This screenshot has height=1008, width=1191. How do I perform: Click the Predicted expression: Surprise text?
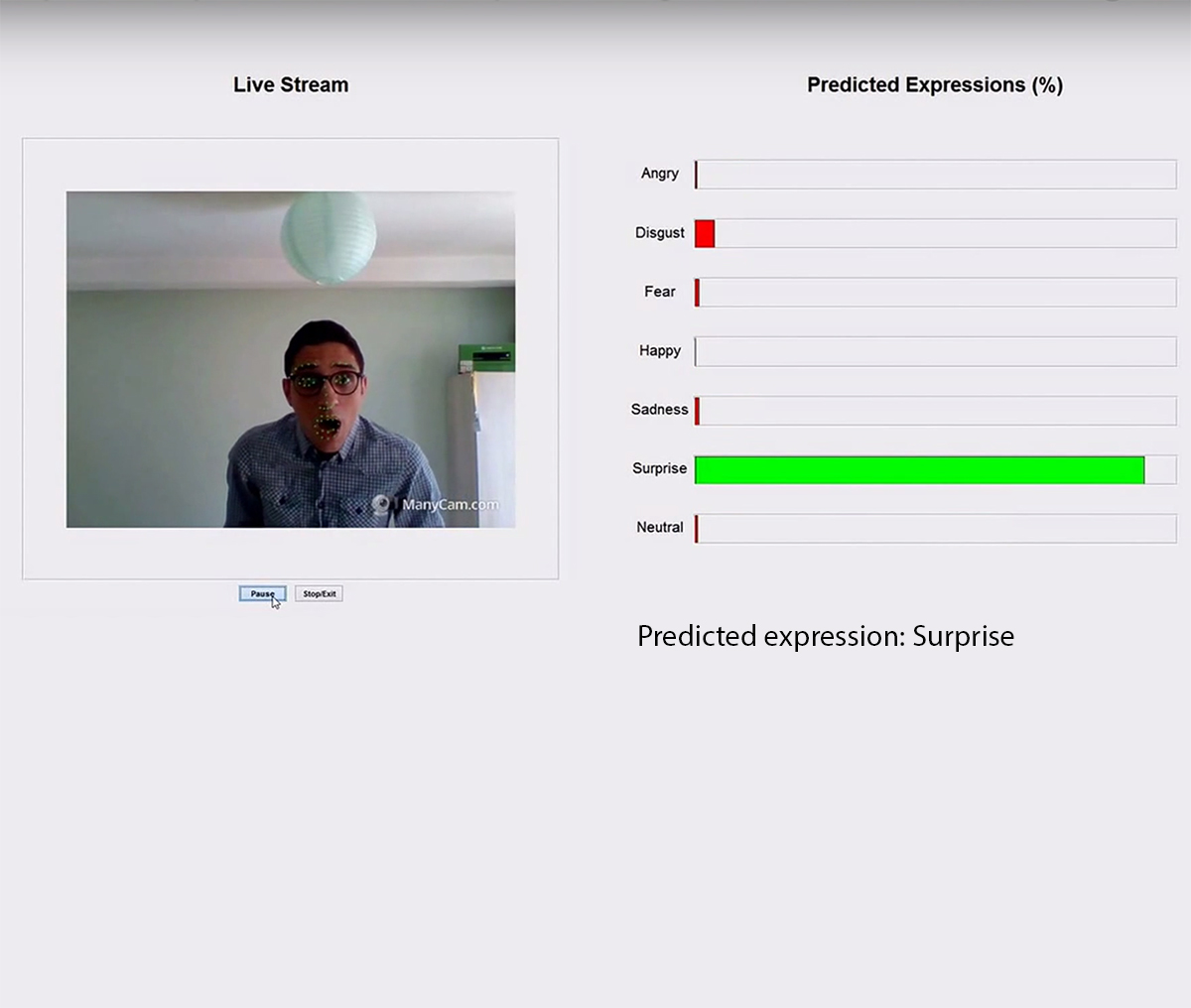pyautogui.click(x=826, y=636)
